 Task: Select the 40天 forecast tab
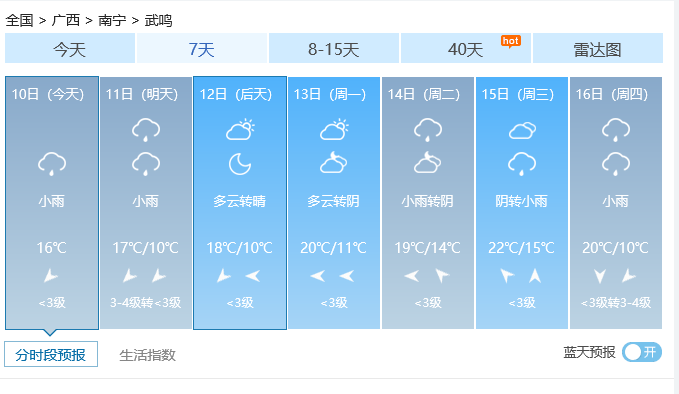[x=466, y=48]
